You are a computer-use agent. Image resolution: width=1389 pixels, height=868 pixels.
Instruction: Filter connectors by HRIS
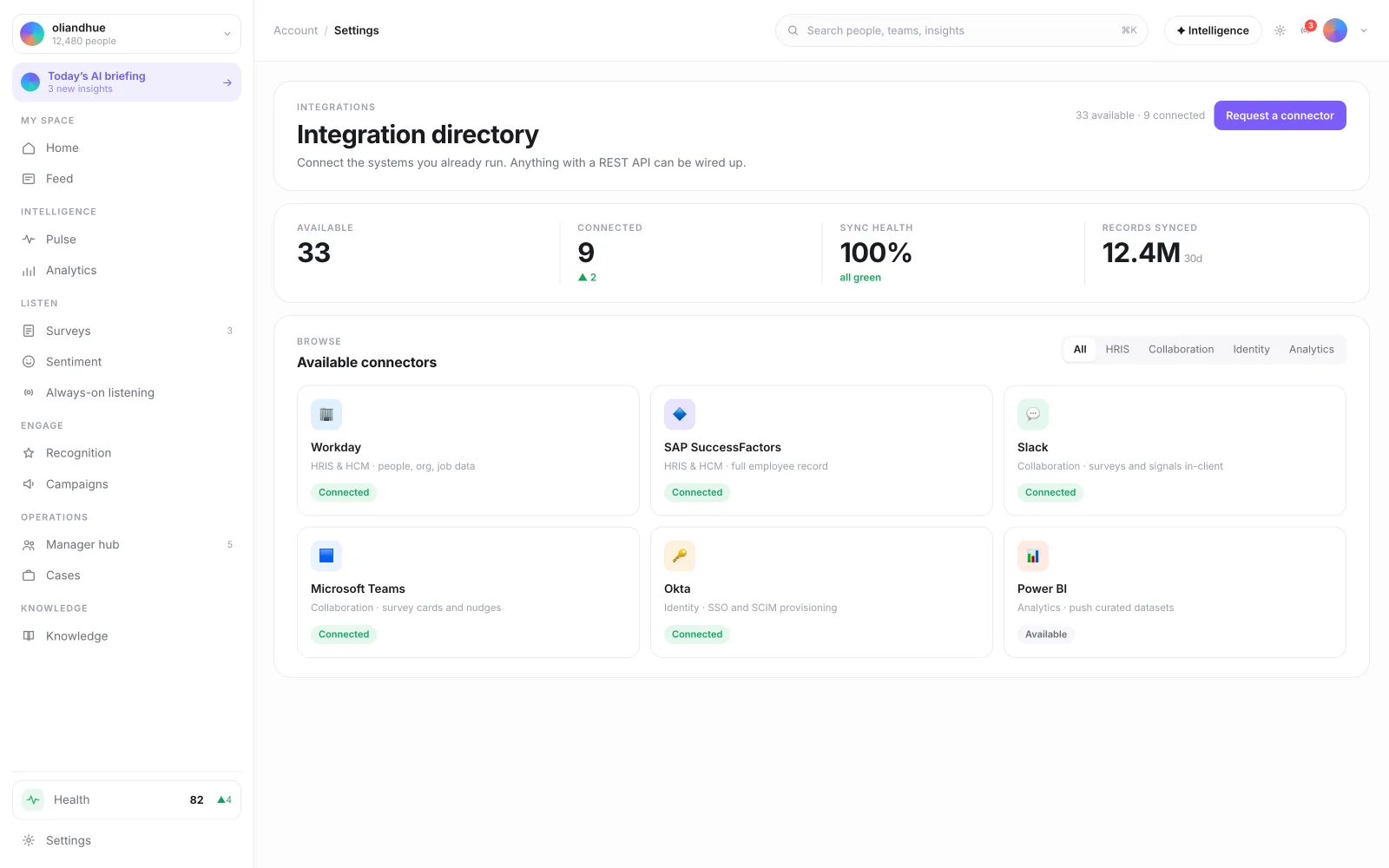(1117, 350)
